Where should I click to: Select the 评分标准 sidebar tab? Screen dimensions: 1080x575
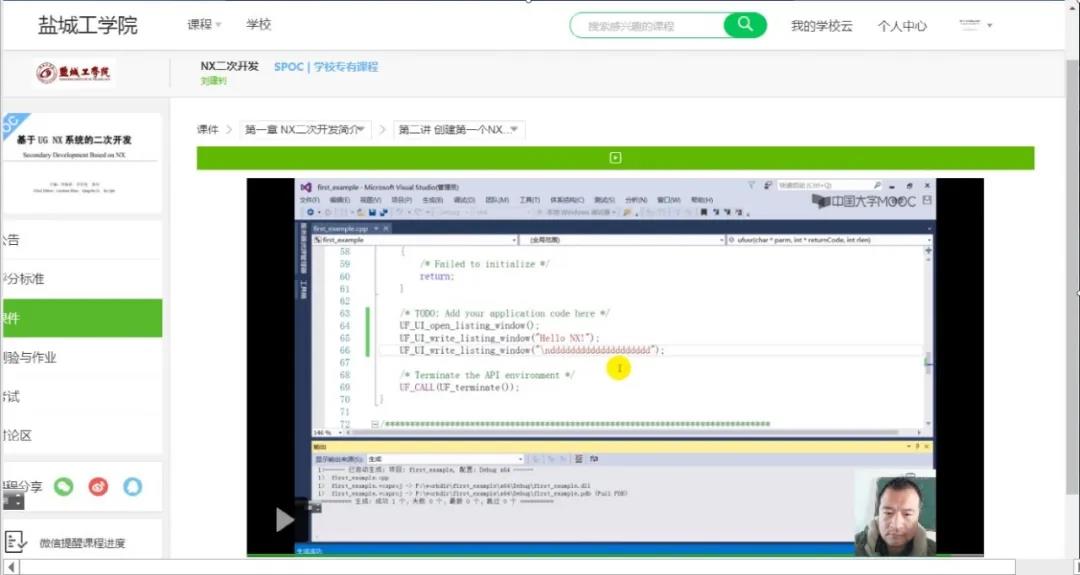tap(24, 279)
